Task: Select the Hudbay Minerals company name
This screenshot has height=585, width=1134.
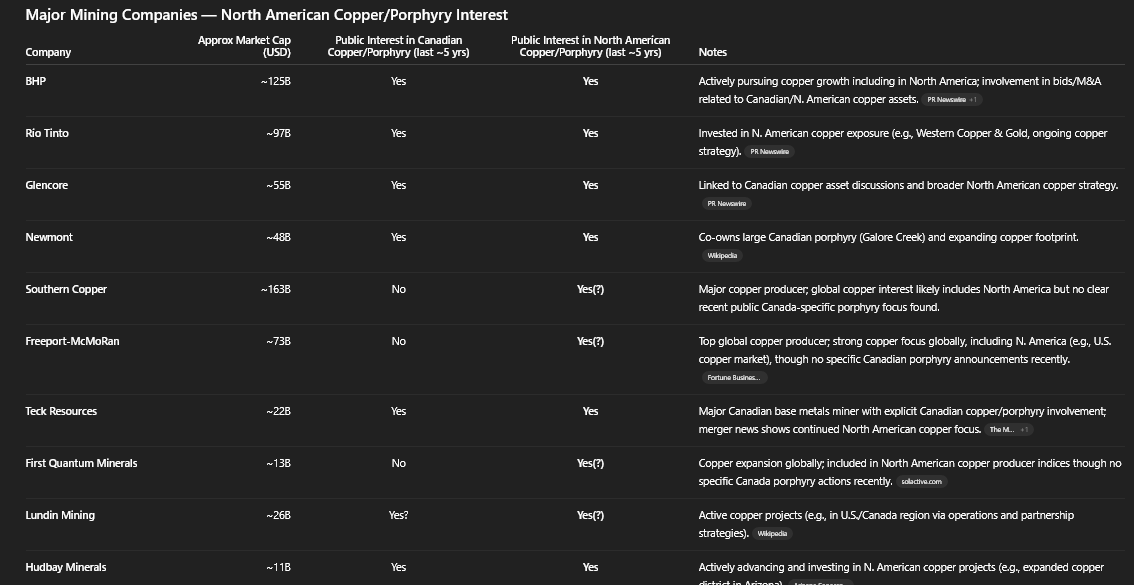Action: (x=66, y=567)
